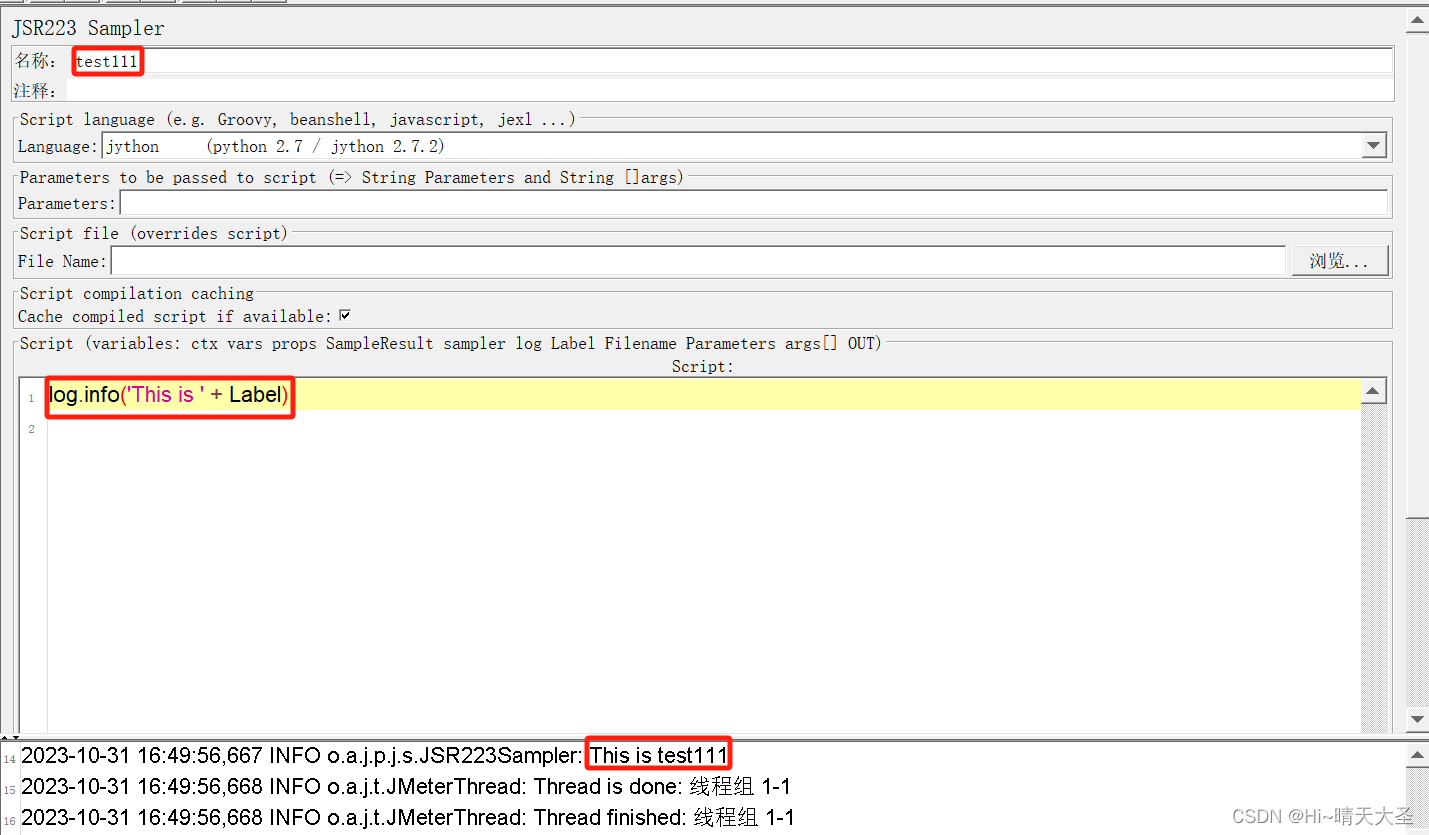Click the 浏览... browse button
This screenshot has height=835, width=1429.
(1340, 261)
